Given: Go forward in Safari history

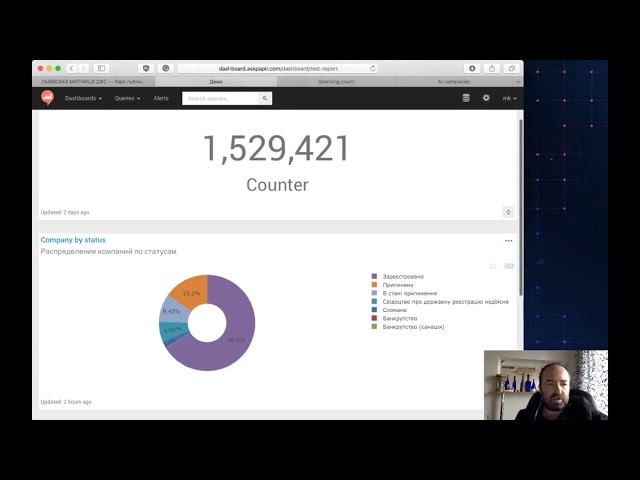Looking at the screenshot, I should coord(83,68).
